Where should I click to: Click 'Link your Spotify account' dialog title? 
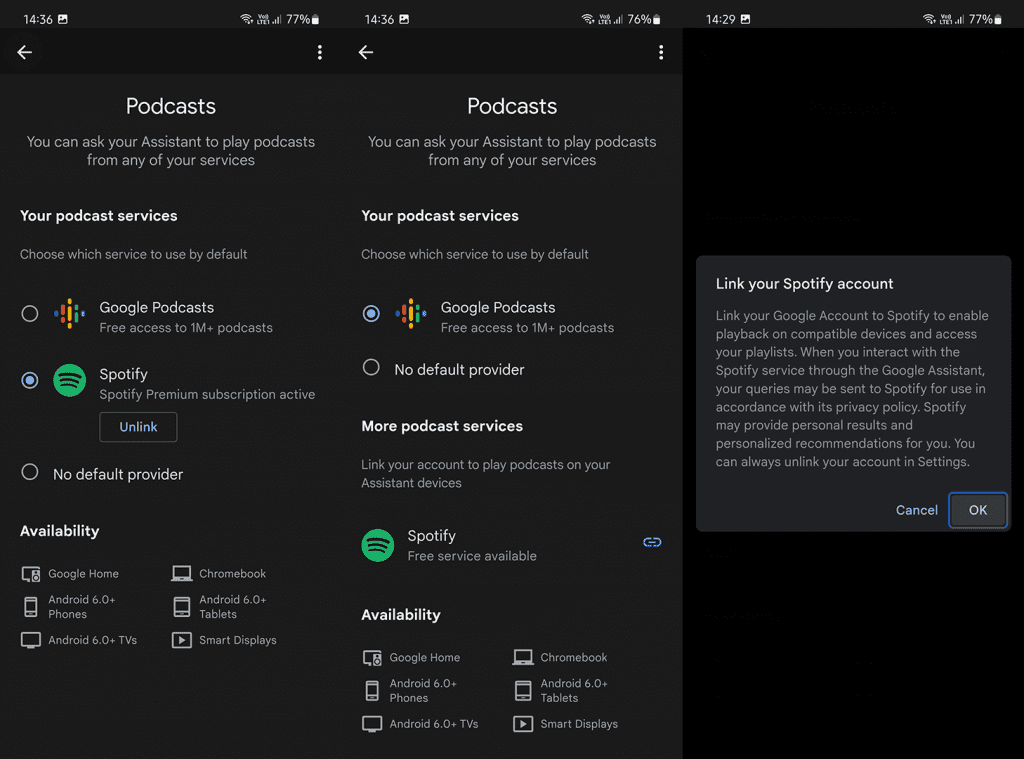(x=804, y=283)
